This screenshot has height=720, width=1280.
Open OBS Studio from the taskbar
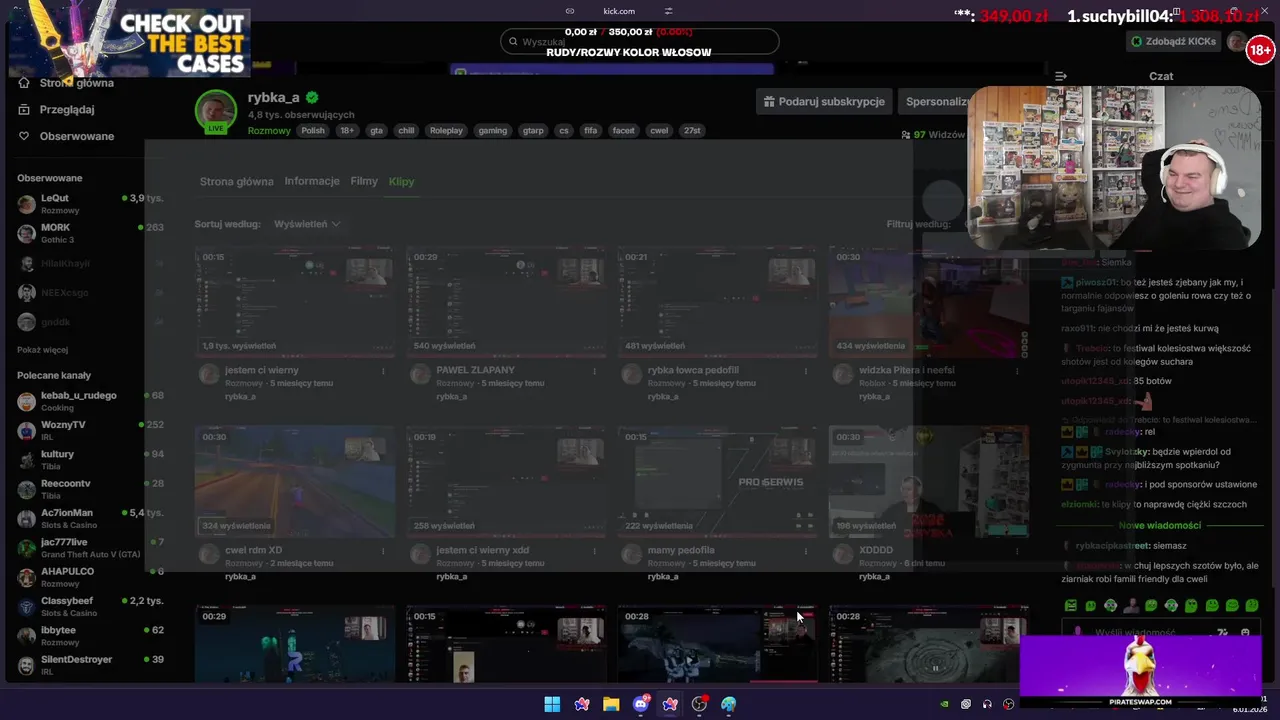(699, 704)
